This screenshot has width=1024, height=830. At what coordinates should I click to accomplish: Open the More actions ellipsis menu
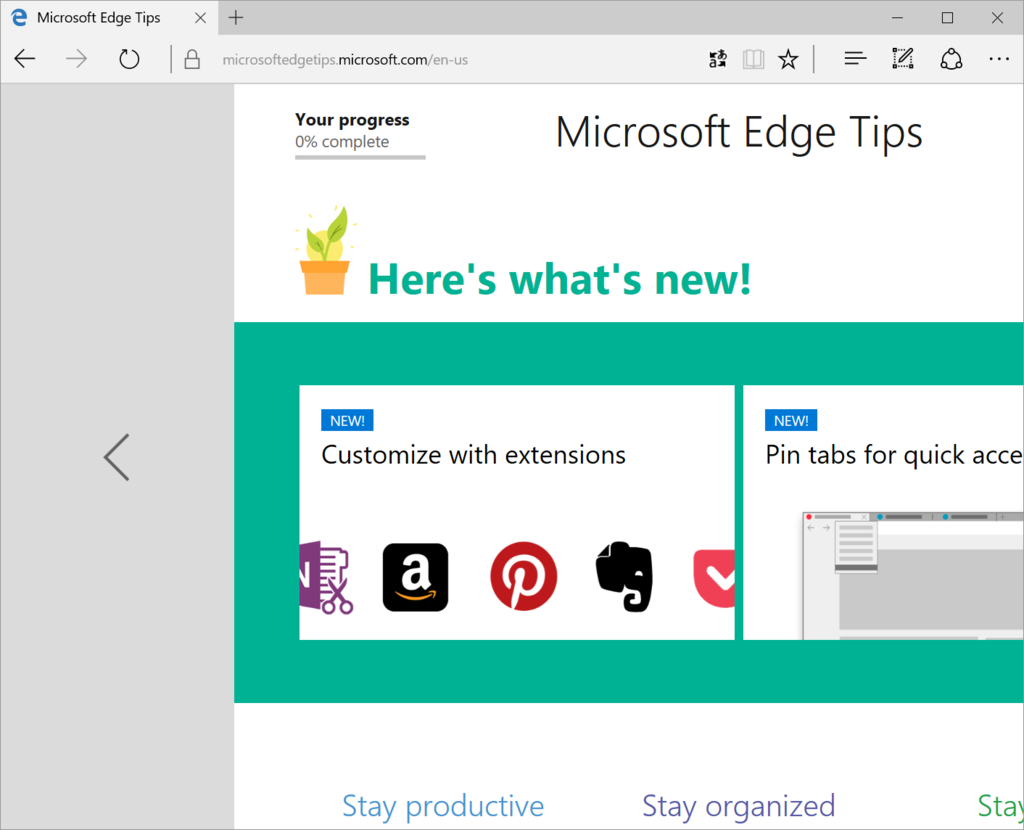pyautogui.click(x=999, y=59)
